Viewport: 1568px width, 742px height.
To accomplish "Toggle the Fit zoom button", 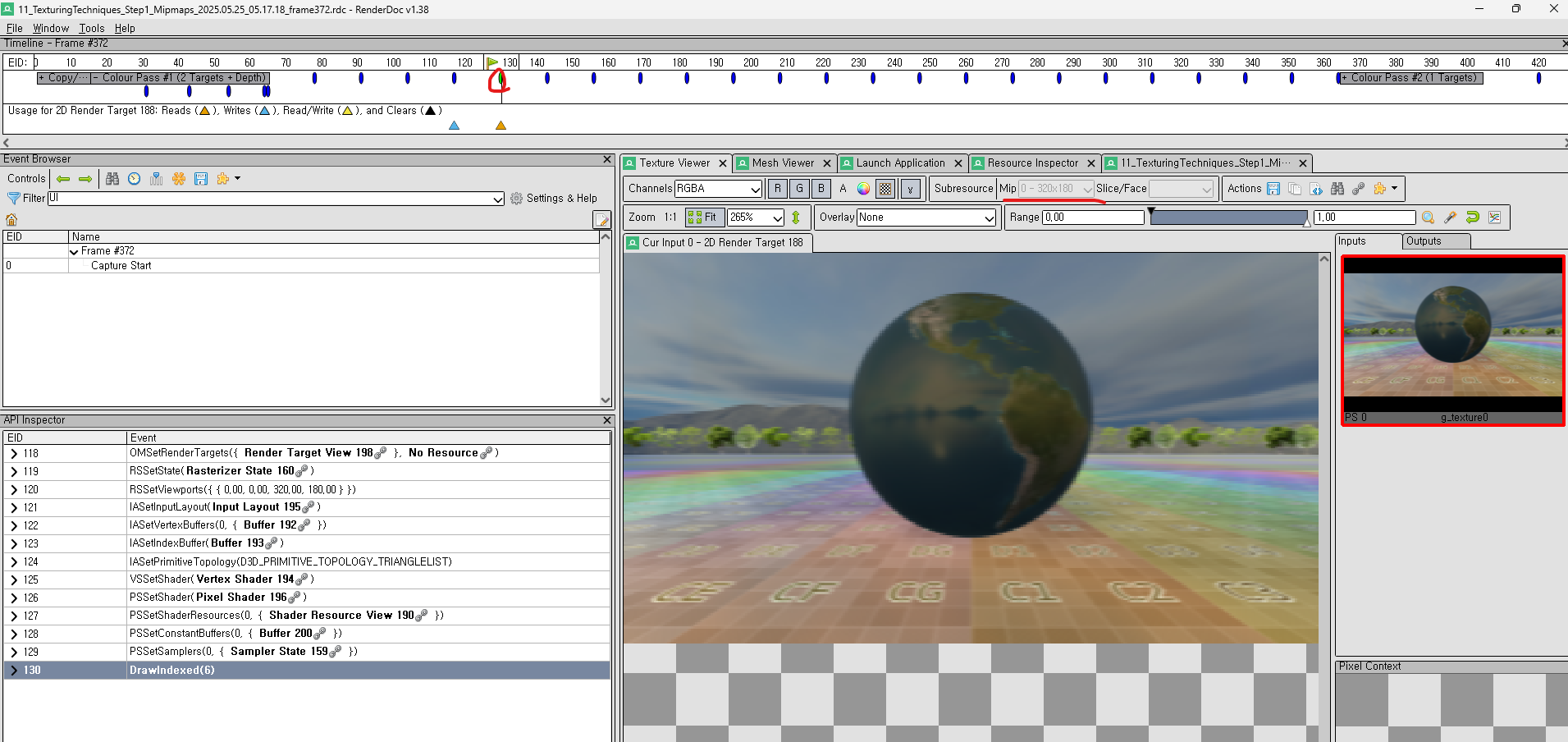I will pos(704,218).
